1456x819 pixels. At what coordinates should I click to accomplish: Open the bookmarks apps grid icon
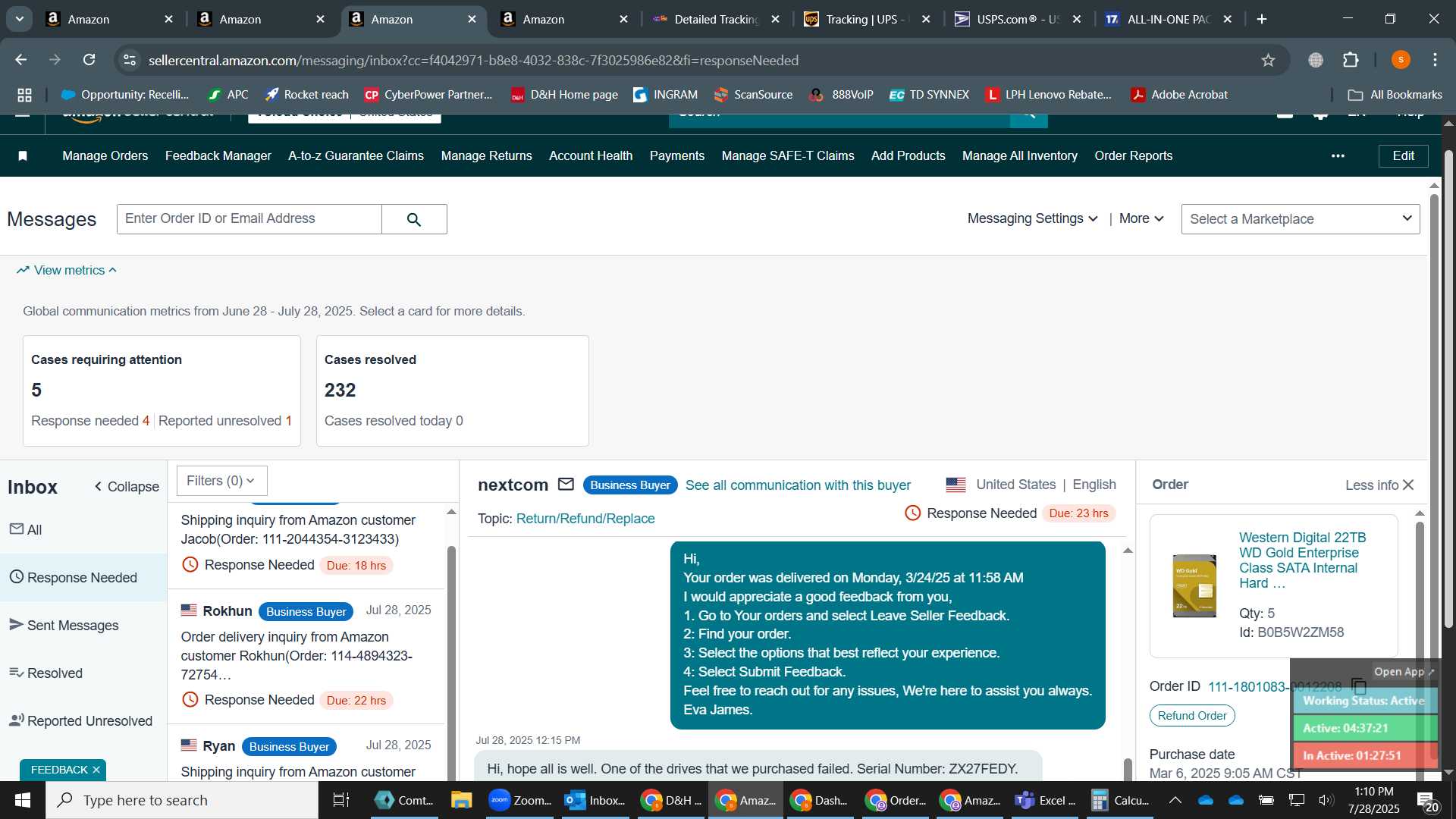coord(24,95)
